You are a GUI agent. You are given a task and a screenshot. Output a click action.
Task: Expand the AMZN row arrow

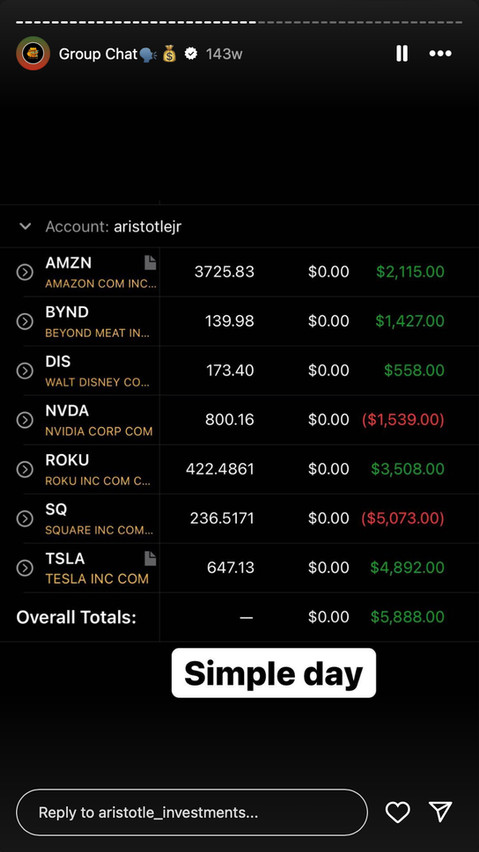(x=25, y=272)
